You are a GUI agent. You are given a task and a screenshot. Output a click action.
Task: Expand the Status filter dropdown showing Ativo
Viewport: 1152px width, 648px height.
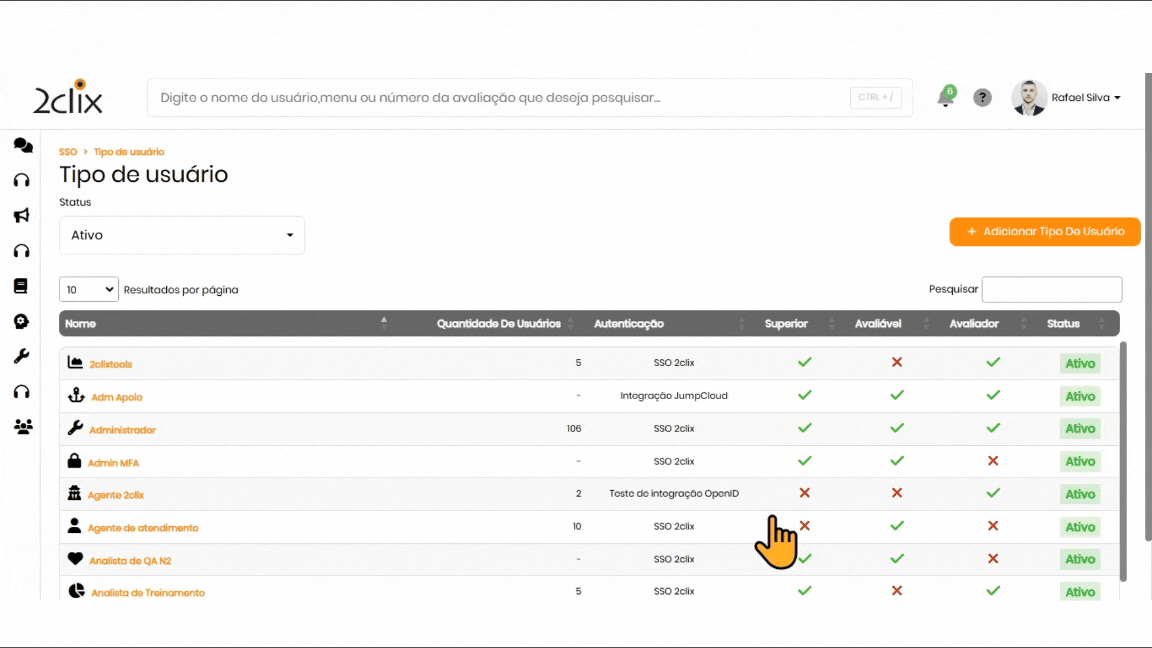click(182, 235)
